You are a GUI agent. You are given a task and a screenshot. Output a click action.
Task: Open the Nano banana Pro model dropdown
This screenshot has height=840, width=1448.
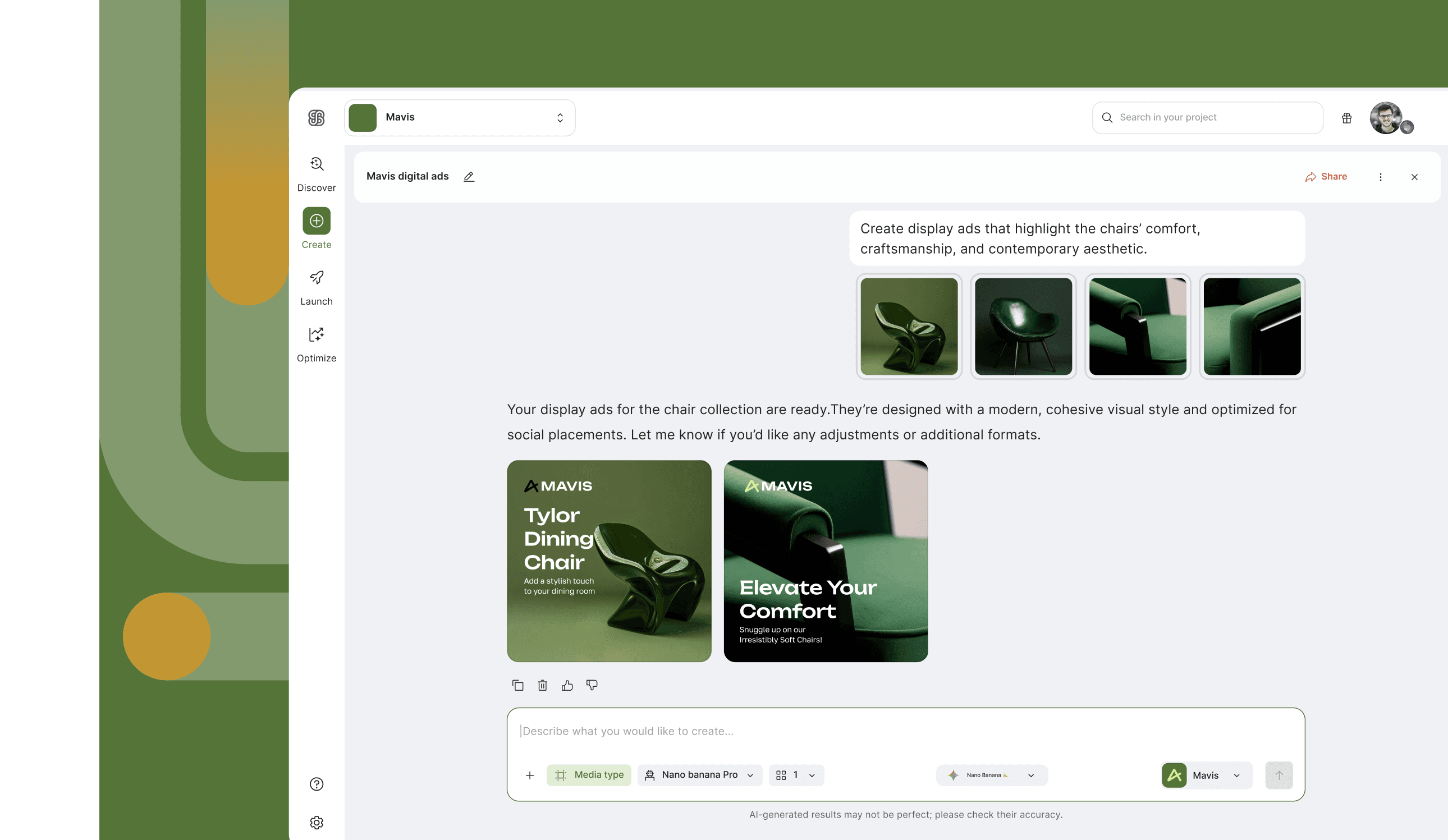point(699,774)
